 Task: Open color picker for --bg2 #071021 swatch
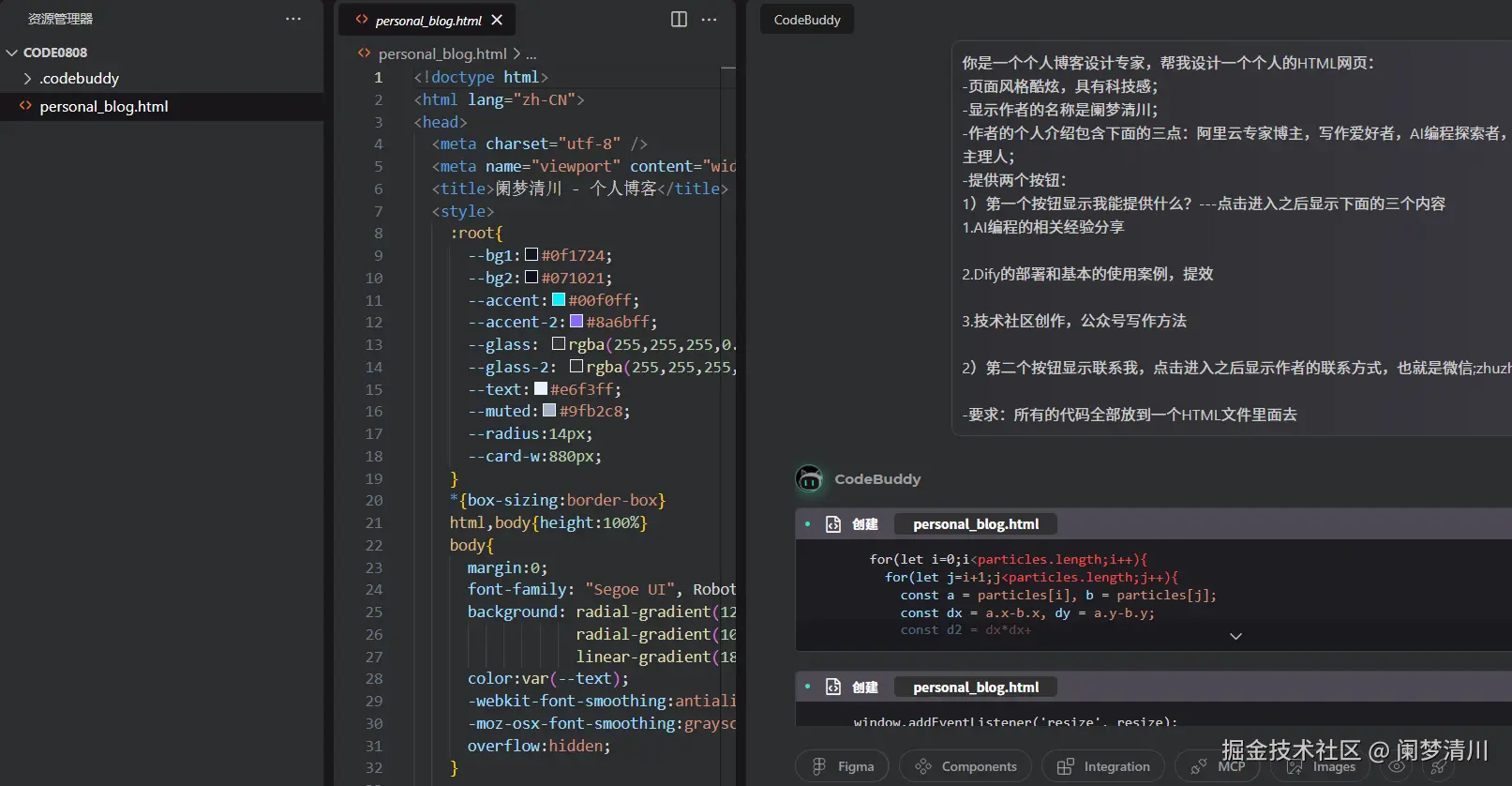coord(531,277)
